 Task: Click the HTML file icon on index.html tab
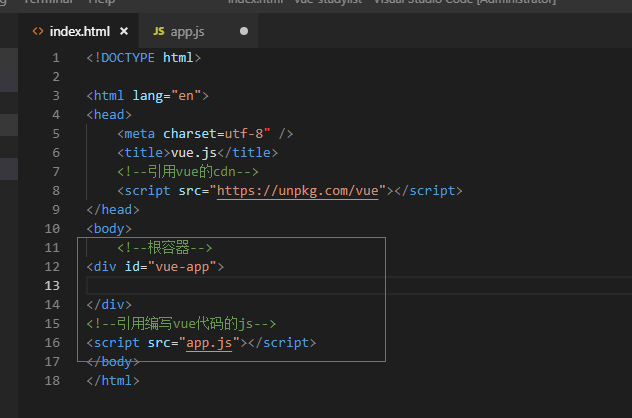pos(37,32)
